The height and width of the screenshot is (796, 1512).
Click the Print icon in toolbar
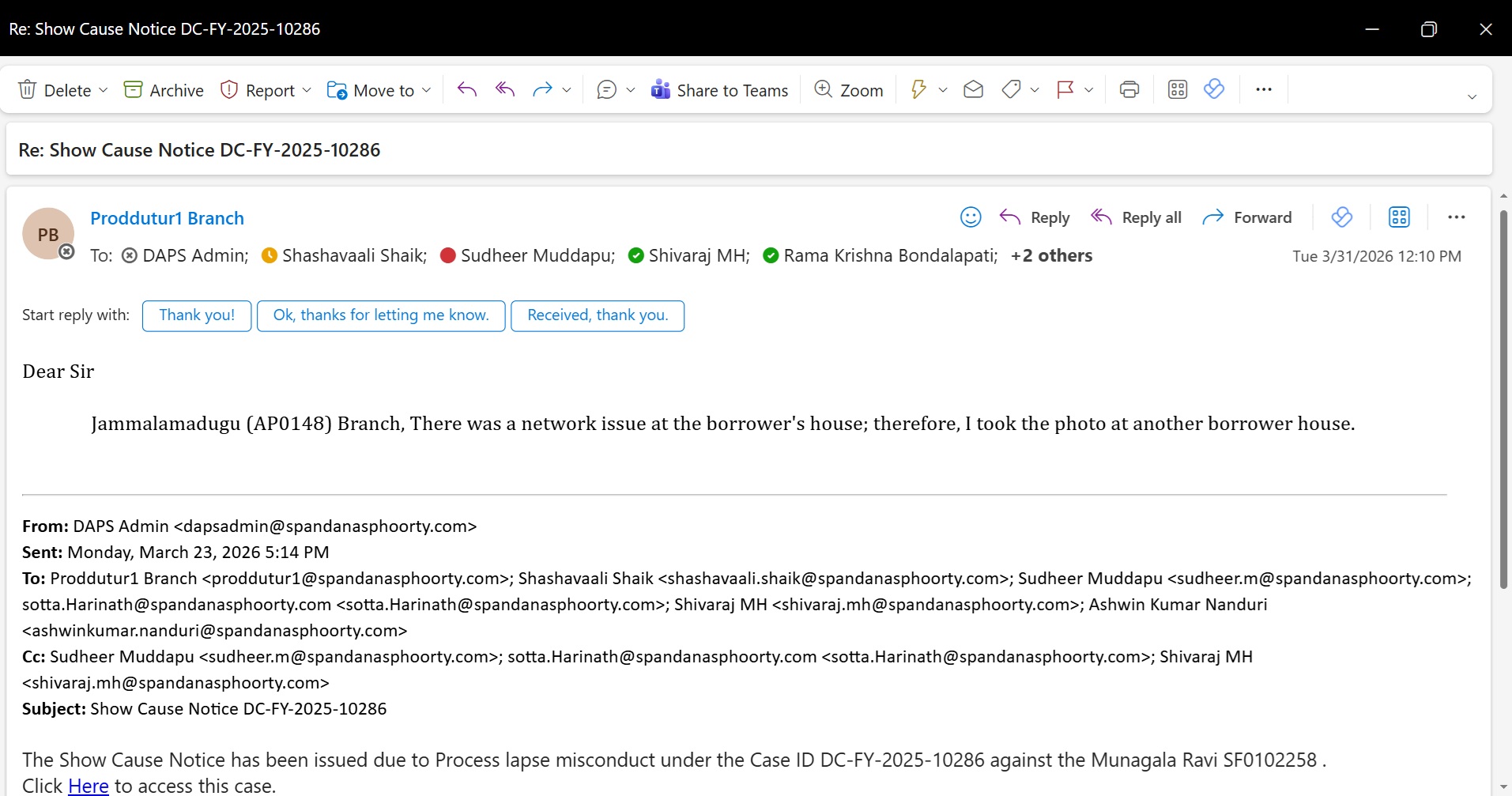pyautogui.click(x=1129, y=90)
